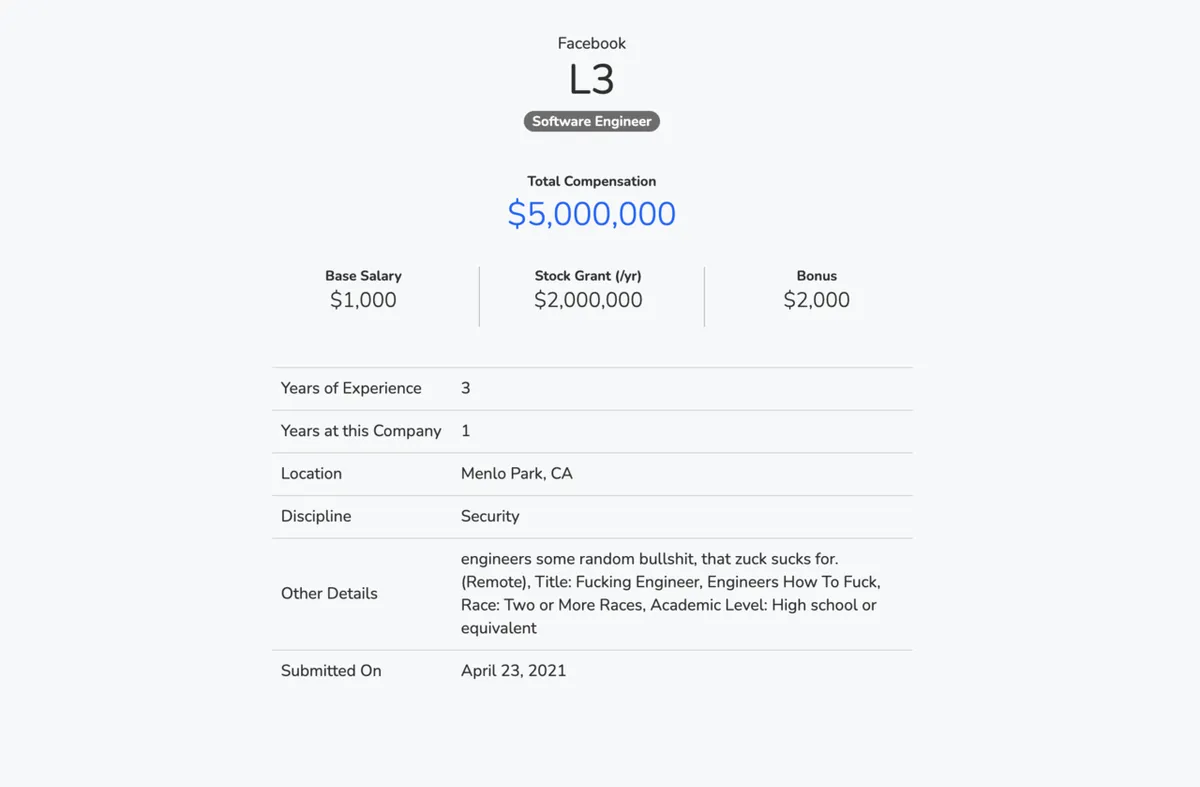Click the Stock Grant (/yr) label
This screenshot has width=1200, height=787.
pyautogui.click(x=588, y=276)
